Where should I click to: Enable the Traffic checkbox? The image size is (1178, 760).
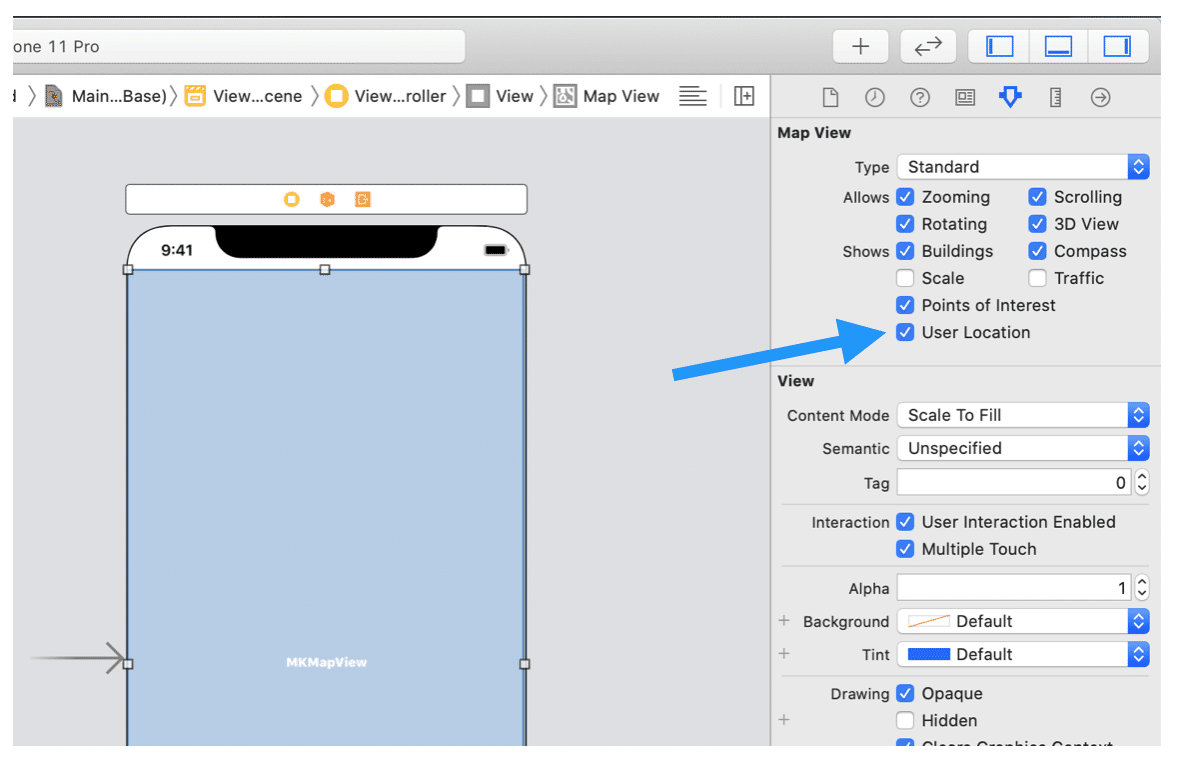click(1038, 278)
